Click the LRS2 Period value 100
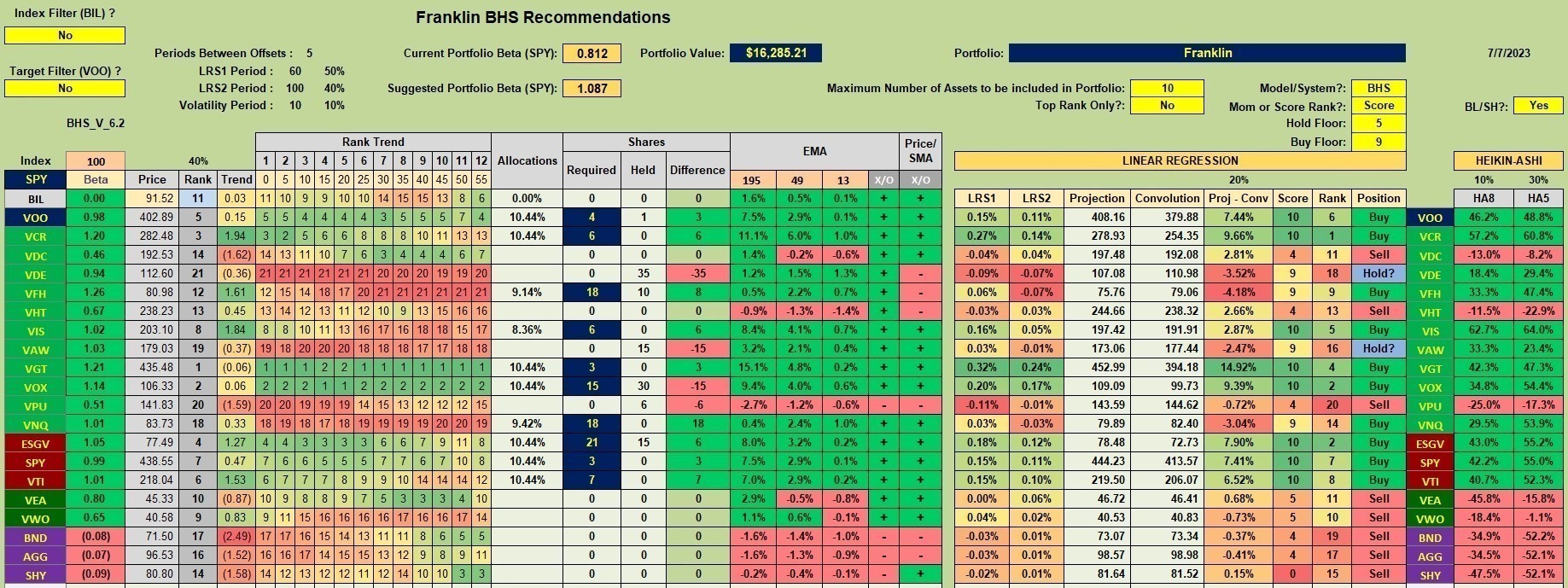 (x=295, y=88)
